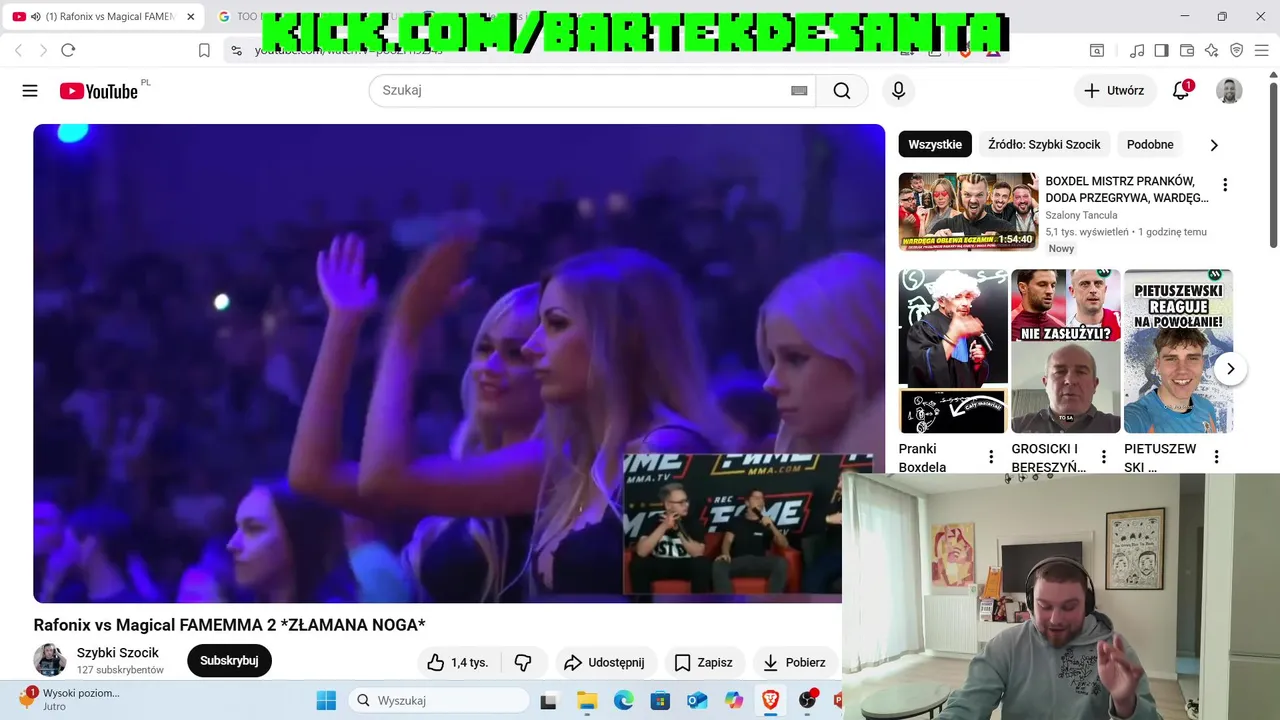
Task: Open Task View on taskbar
Action: click(548, 700)
